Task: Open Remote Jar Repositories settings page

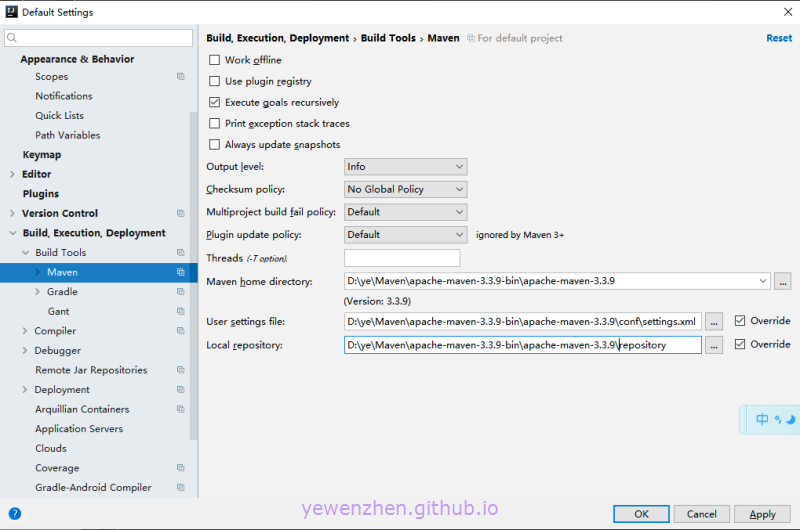Action: 91,370
